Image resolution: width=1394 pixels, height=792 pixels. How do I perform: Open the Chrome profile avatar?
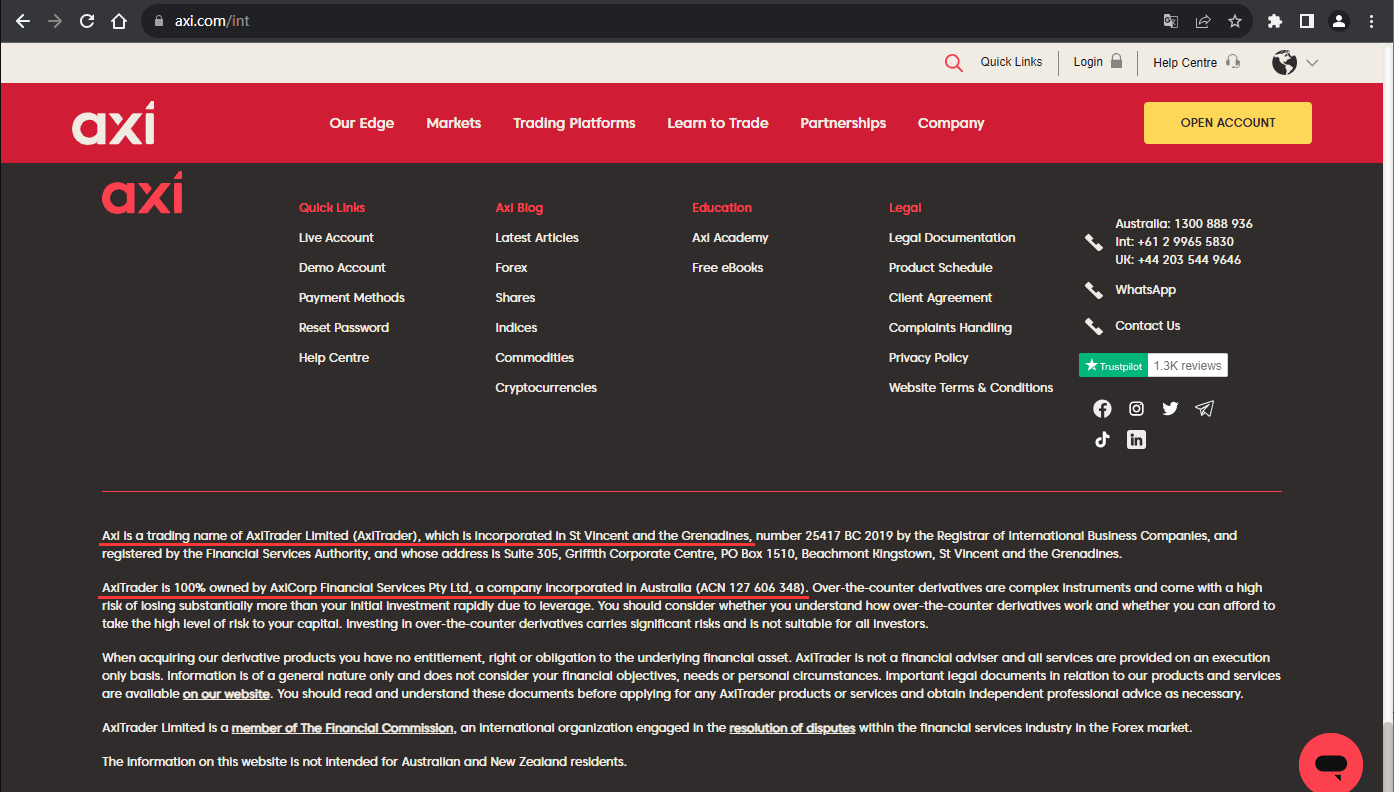click(x=1338, y=21)
